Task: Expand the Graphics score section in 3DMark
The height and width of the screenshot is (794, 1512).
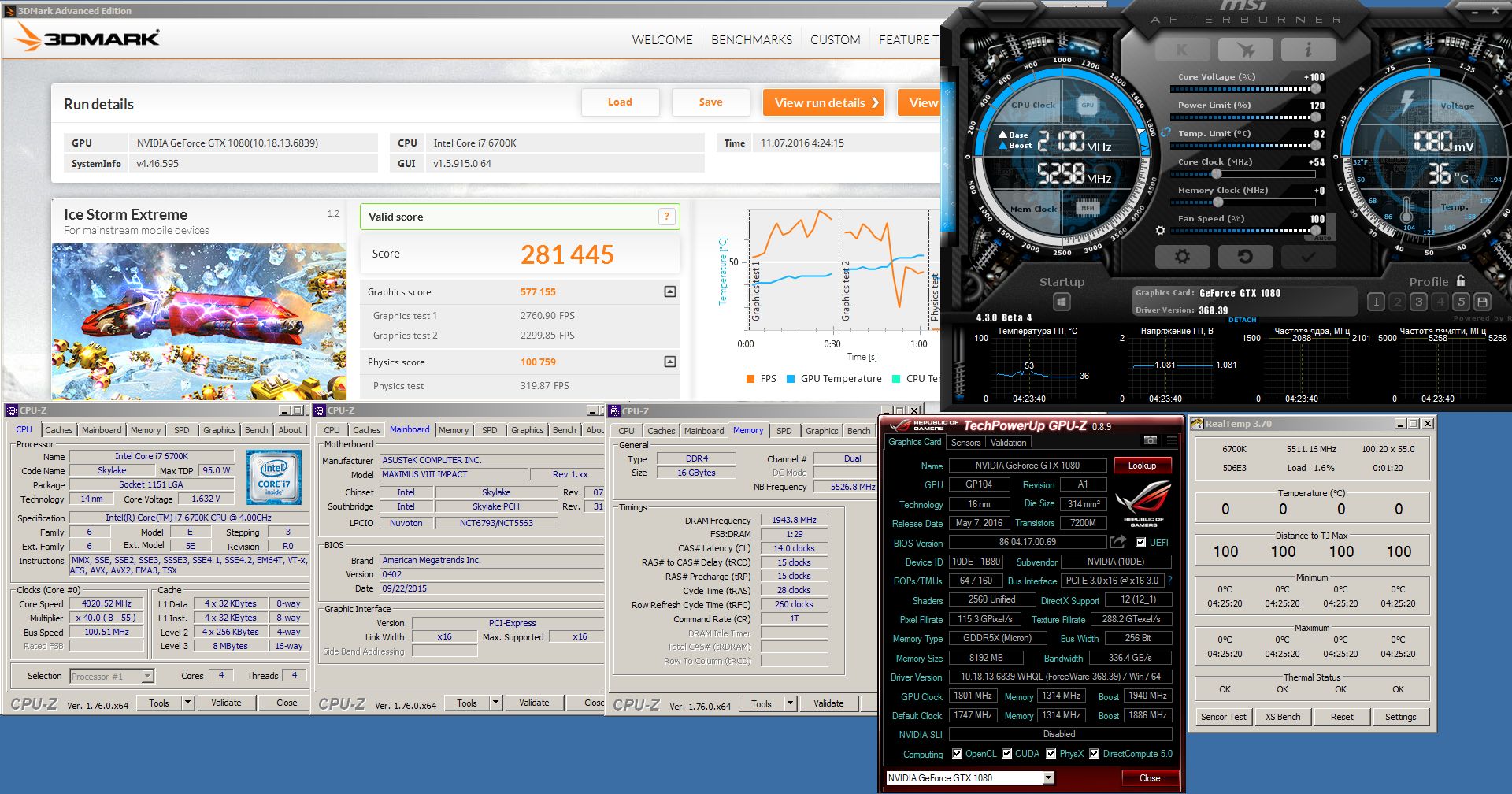Action: point(670,291)
